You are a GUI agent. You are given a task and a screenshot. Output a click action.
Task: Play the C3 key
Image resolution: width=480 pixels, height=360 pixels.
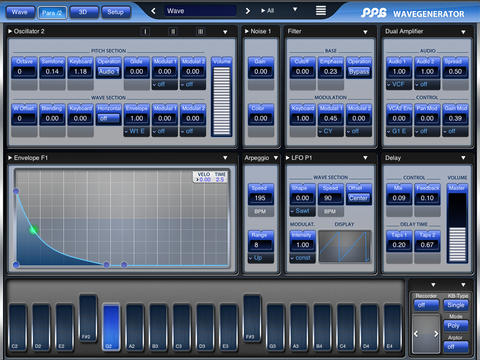click(x=181, y=327)
